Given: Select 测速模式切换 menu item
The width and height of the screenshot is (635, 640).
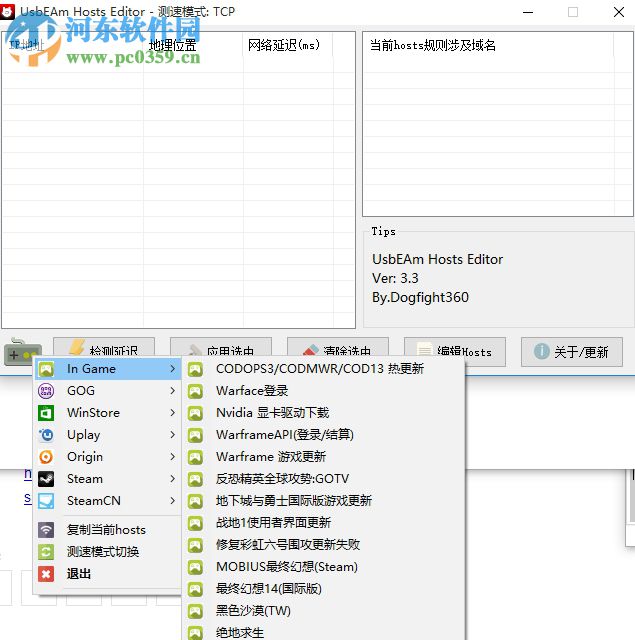Looking at the screenshot, I should [108, 552].
